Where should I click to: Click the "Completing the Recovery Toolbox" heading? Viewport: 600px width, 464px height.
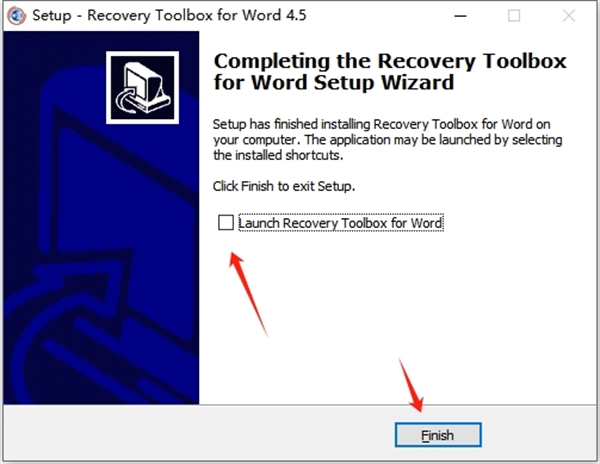point(390,61)
